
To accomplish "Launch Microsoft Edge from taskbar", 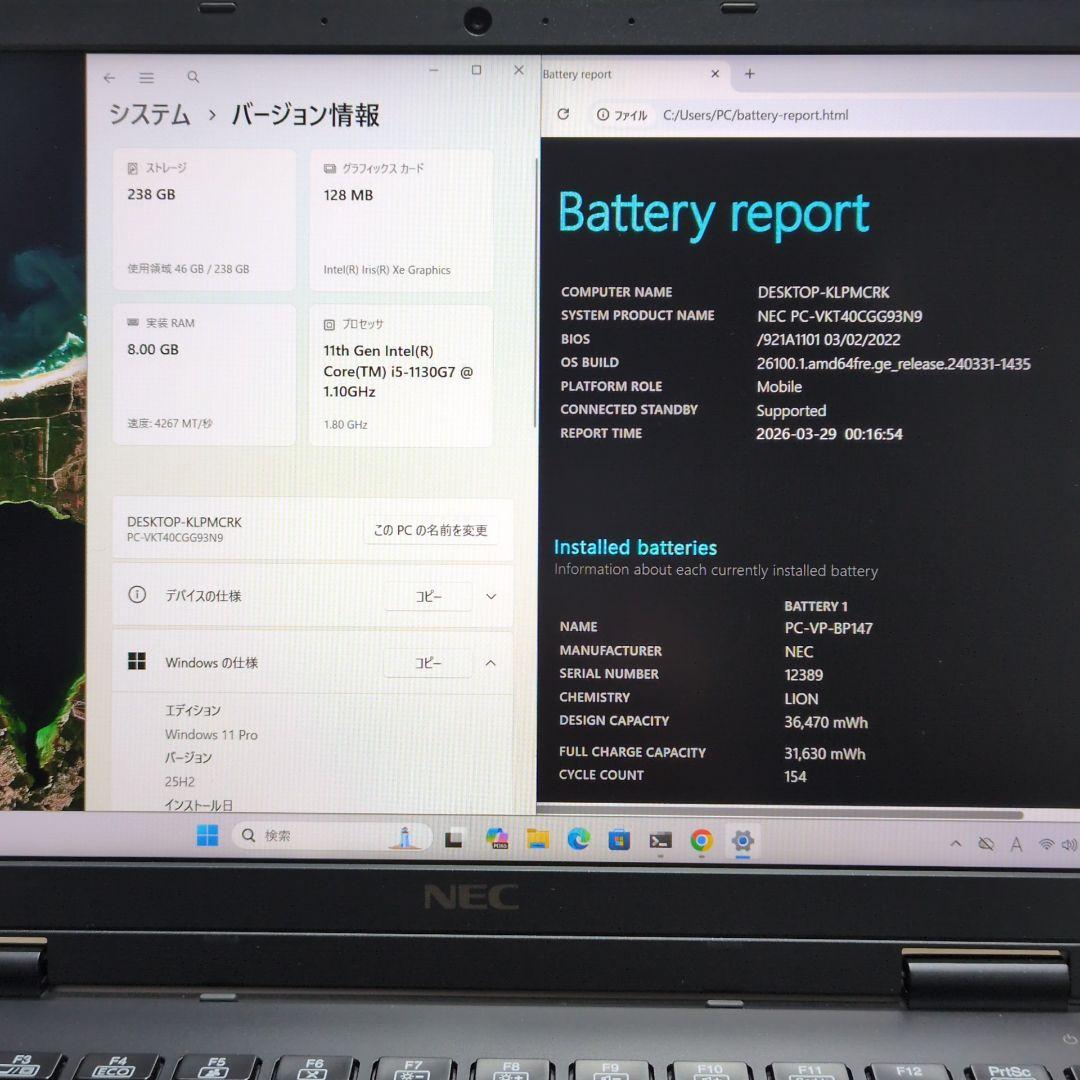I will (579, 838).
